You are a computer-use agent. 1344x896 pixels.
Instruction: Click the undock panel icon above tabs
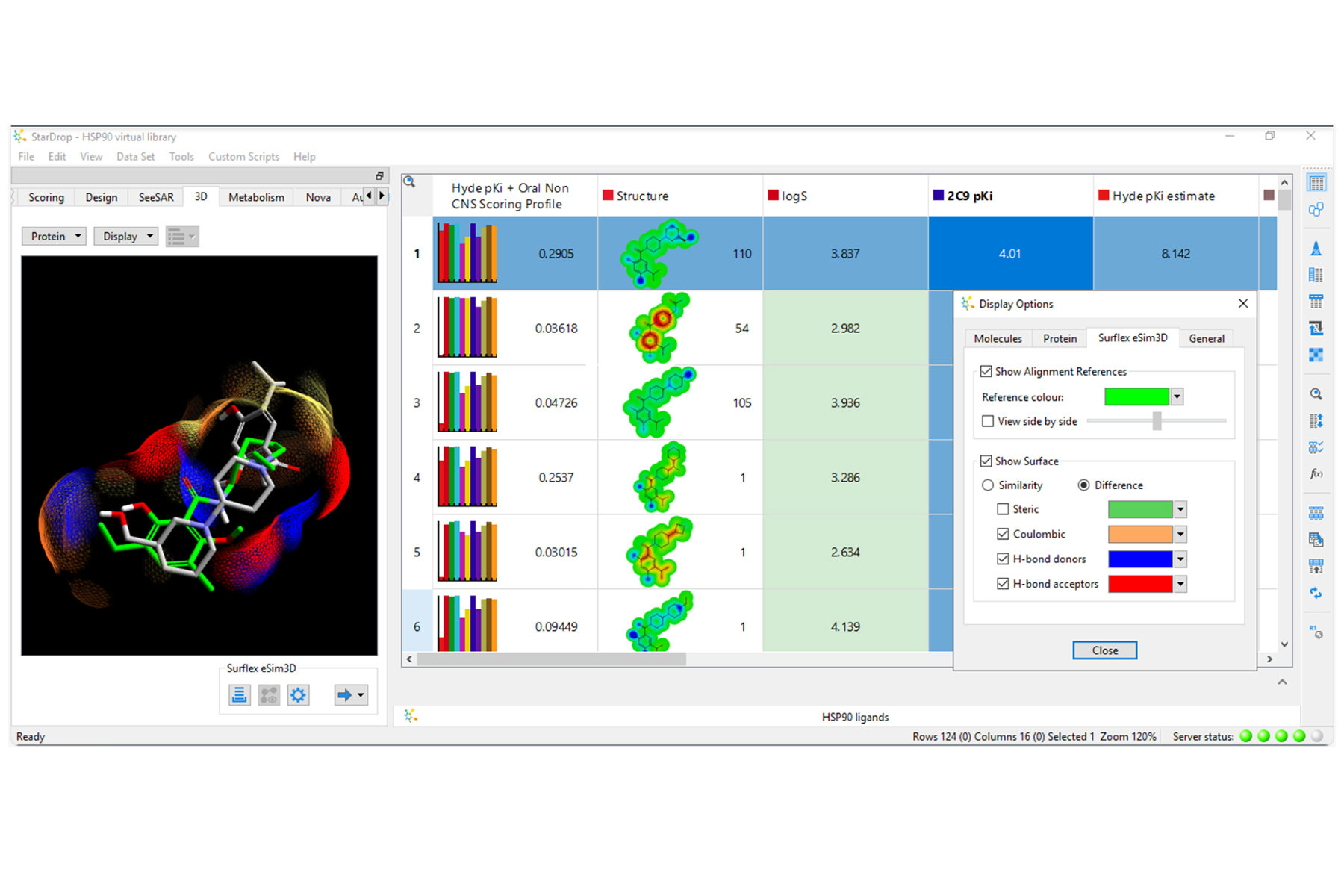[379, 176]
